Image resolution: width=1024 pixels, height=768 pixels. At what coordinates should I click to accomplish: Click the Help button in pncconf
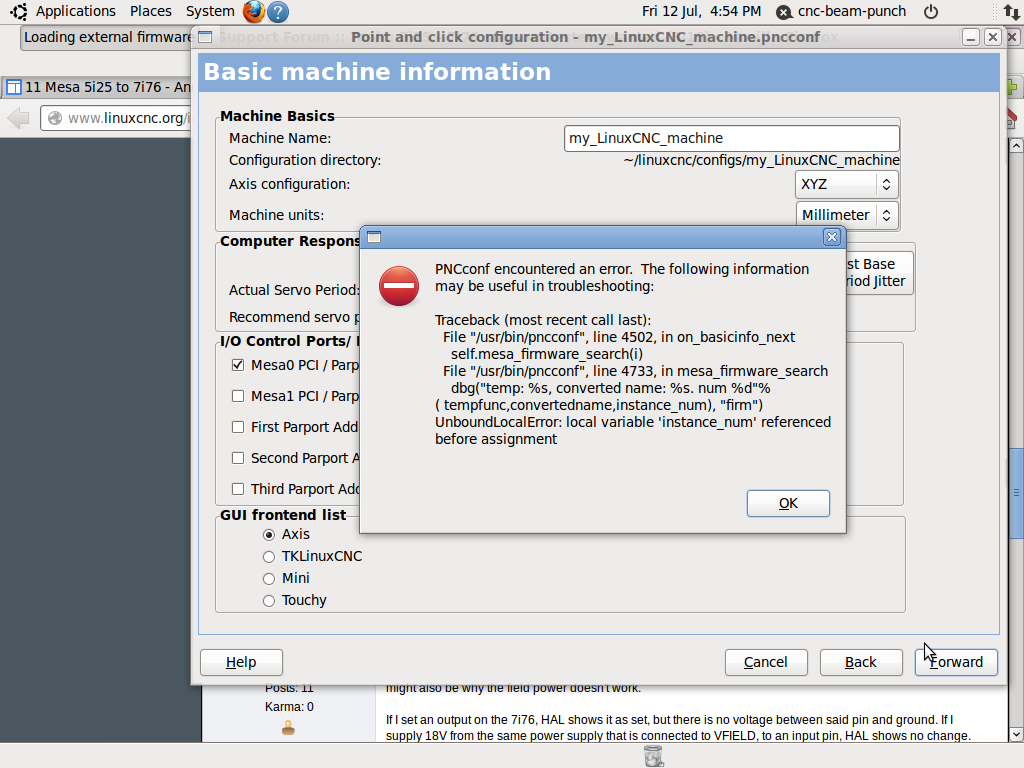[241, 662]
